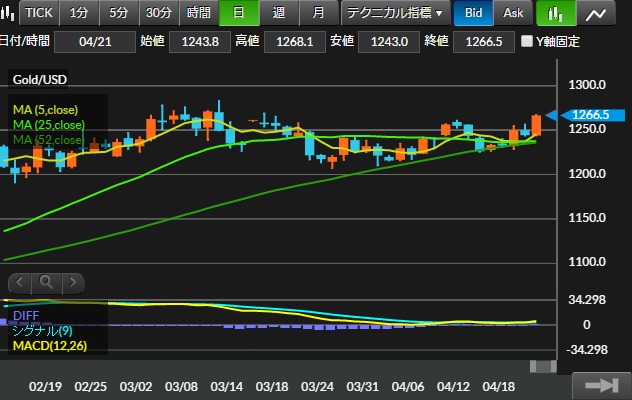
Task: Click the 04/18 date axis label
Action: coord(499,387)
